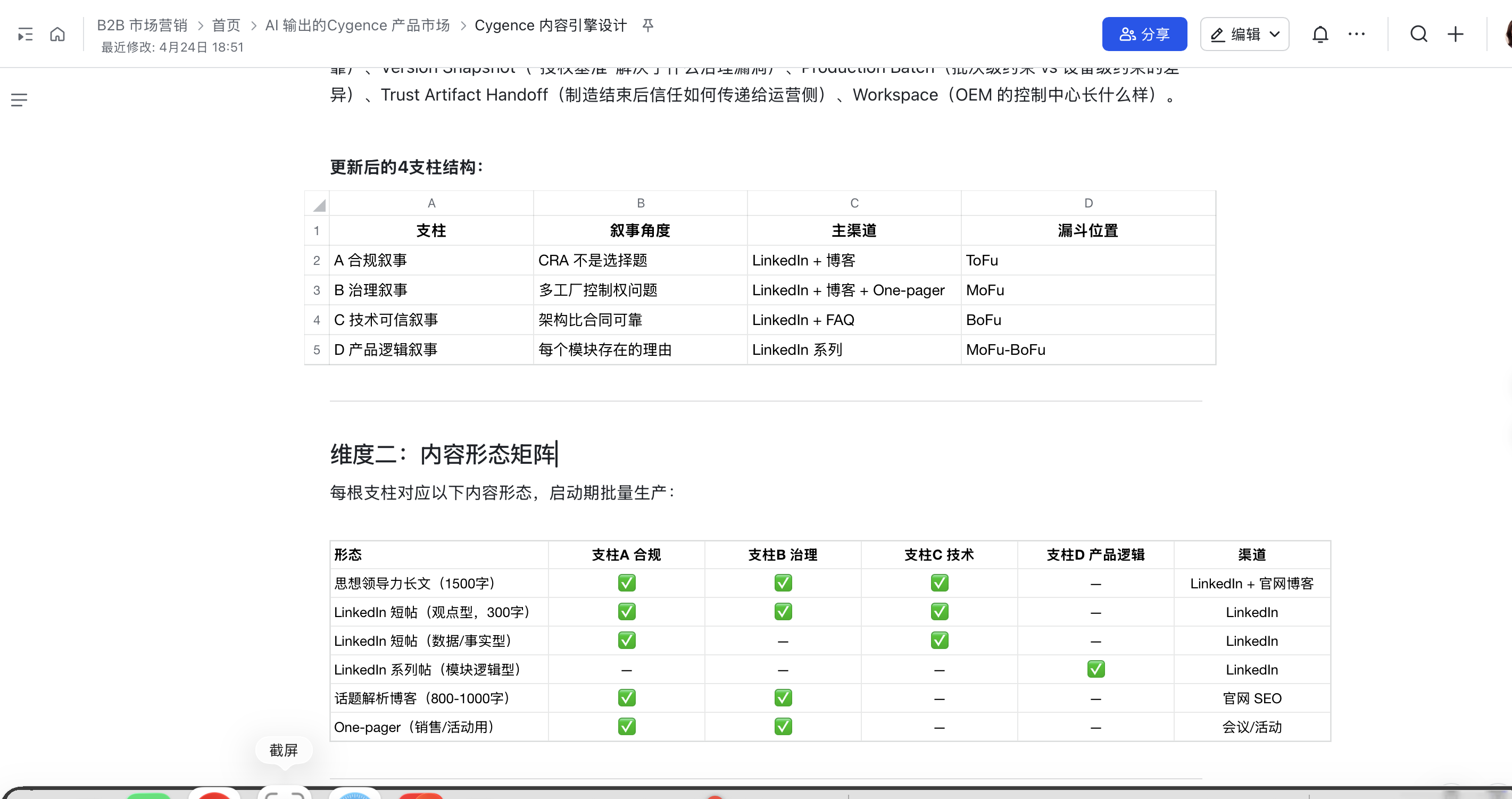Select row 5 header in sheet

tap(317, 350)
